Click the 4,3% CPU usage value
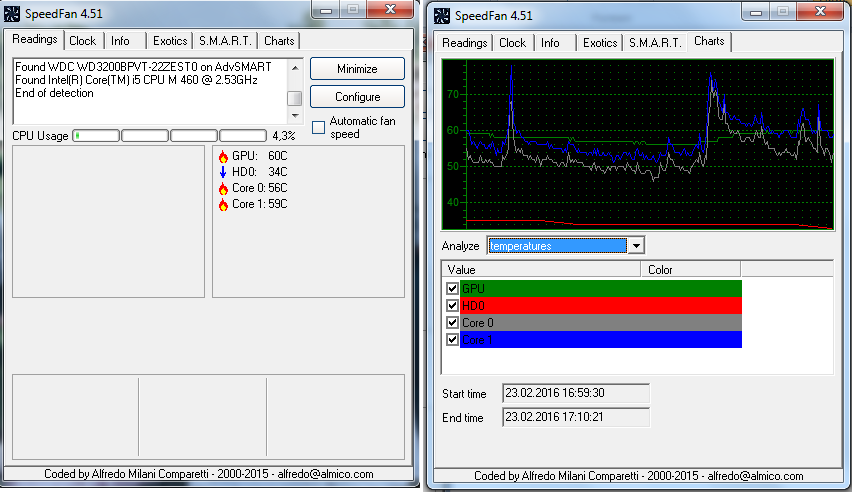Screen dimensions: 852x492 click(284, 136)
